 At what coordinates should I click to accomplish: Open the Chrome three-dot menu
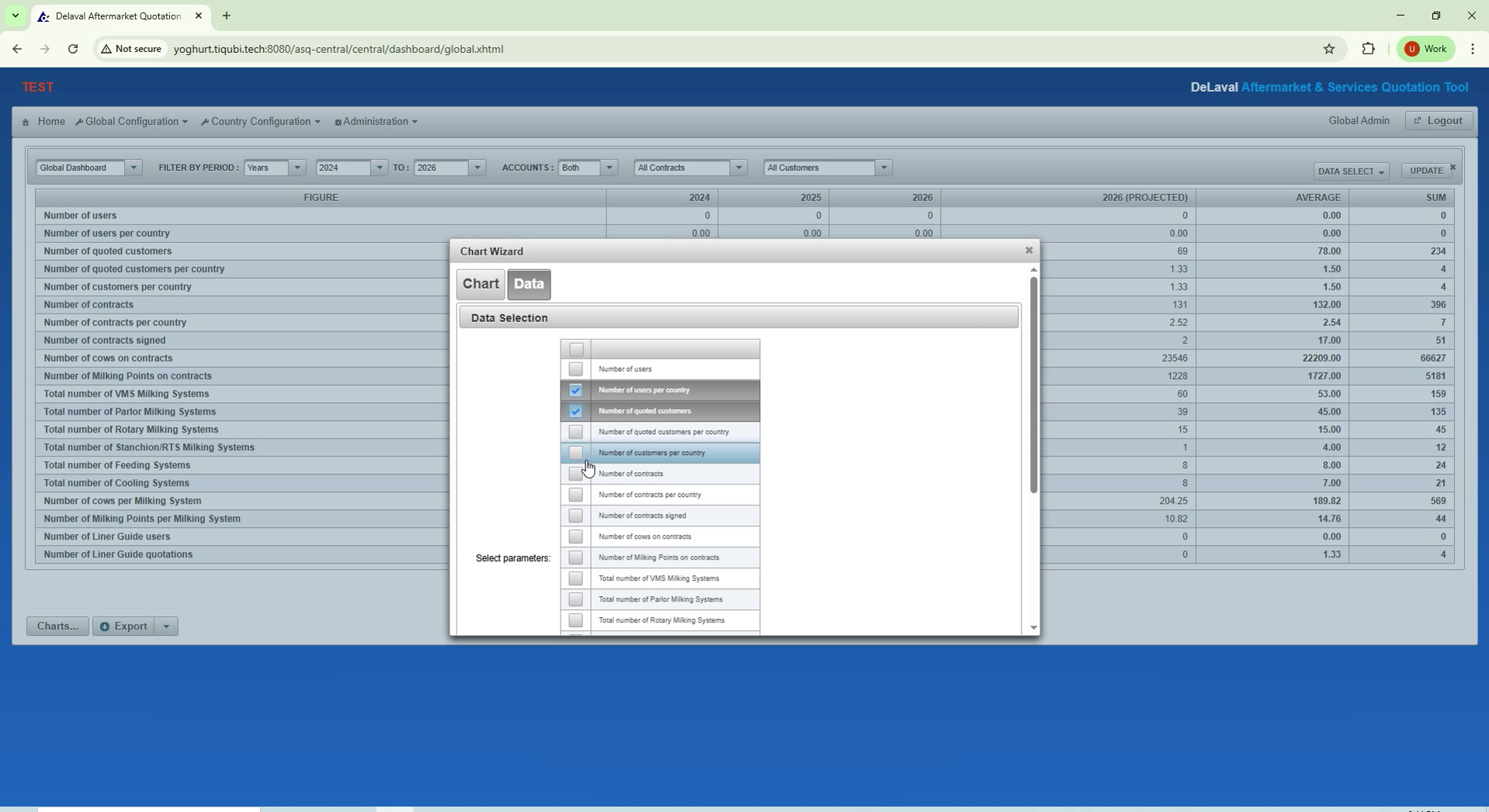tap(1472, 49)
